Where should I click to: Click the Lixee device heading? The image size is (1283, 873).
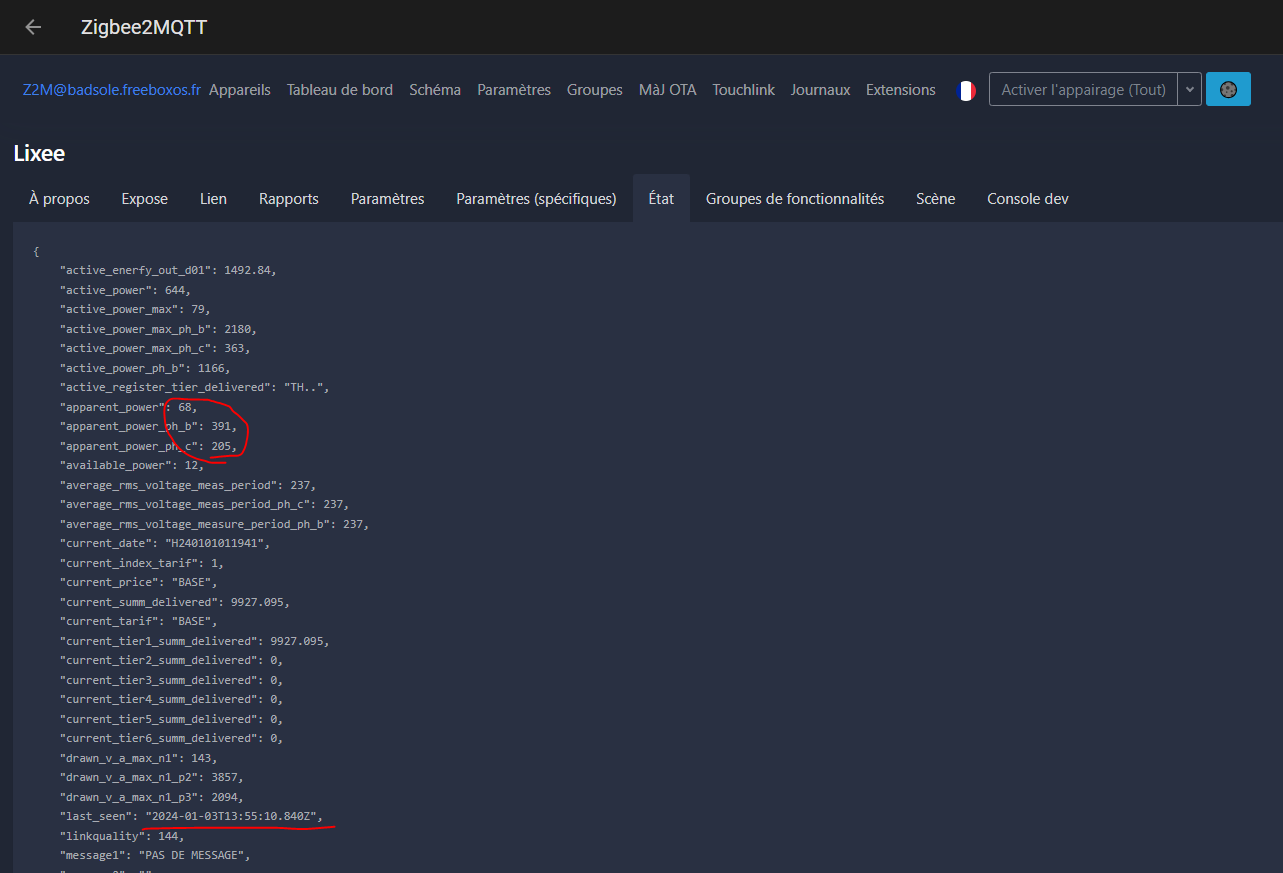coord(40,154)
